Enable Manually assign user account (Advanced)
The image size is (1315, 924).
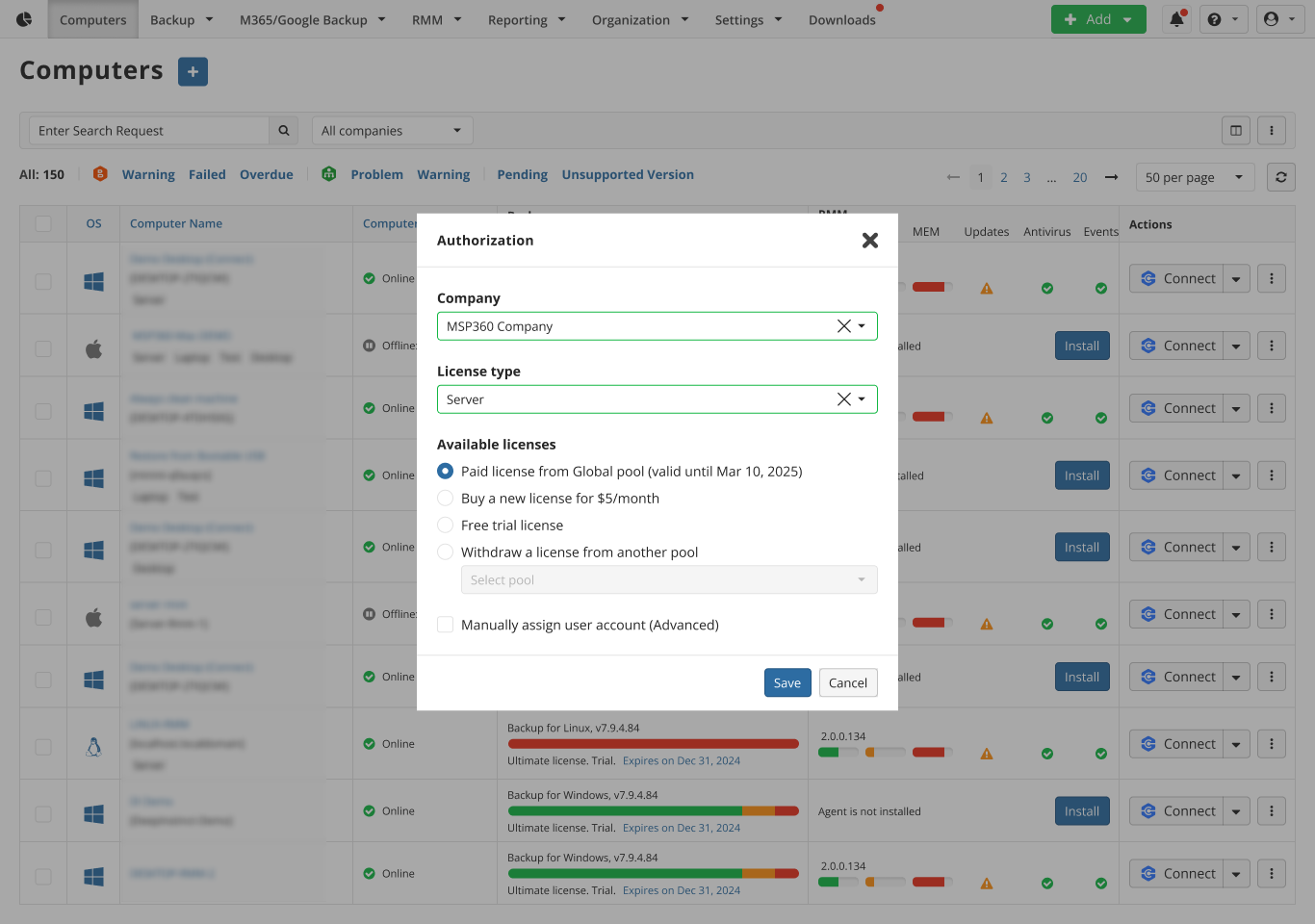coord(445,625)
